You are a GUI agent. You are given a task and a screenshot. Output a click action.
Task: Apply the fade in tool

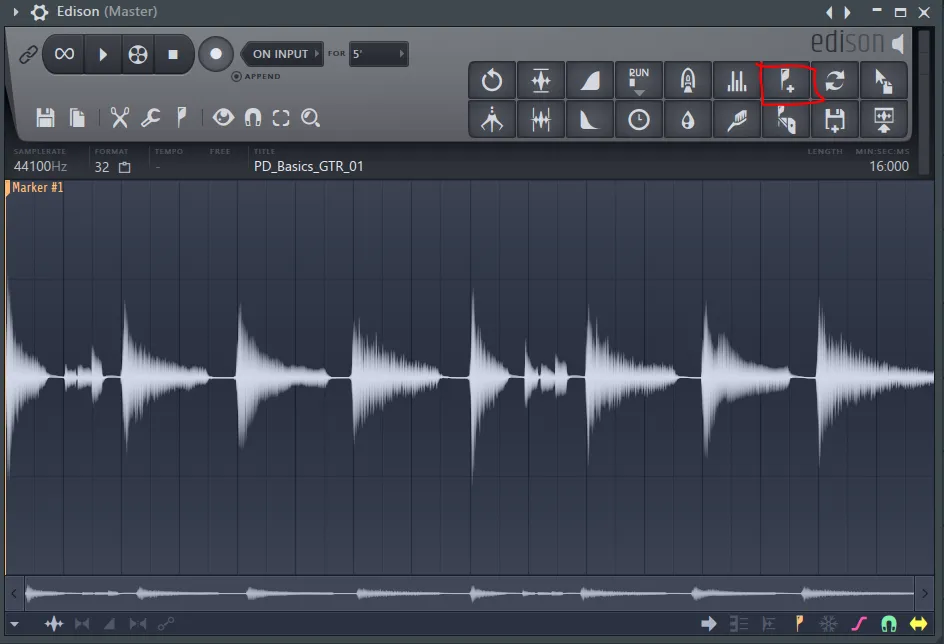tap(589, 80)
